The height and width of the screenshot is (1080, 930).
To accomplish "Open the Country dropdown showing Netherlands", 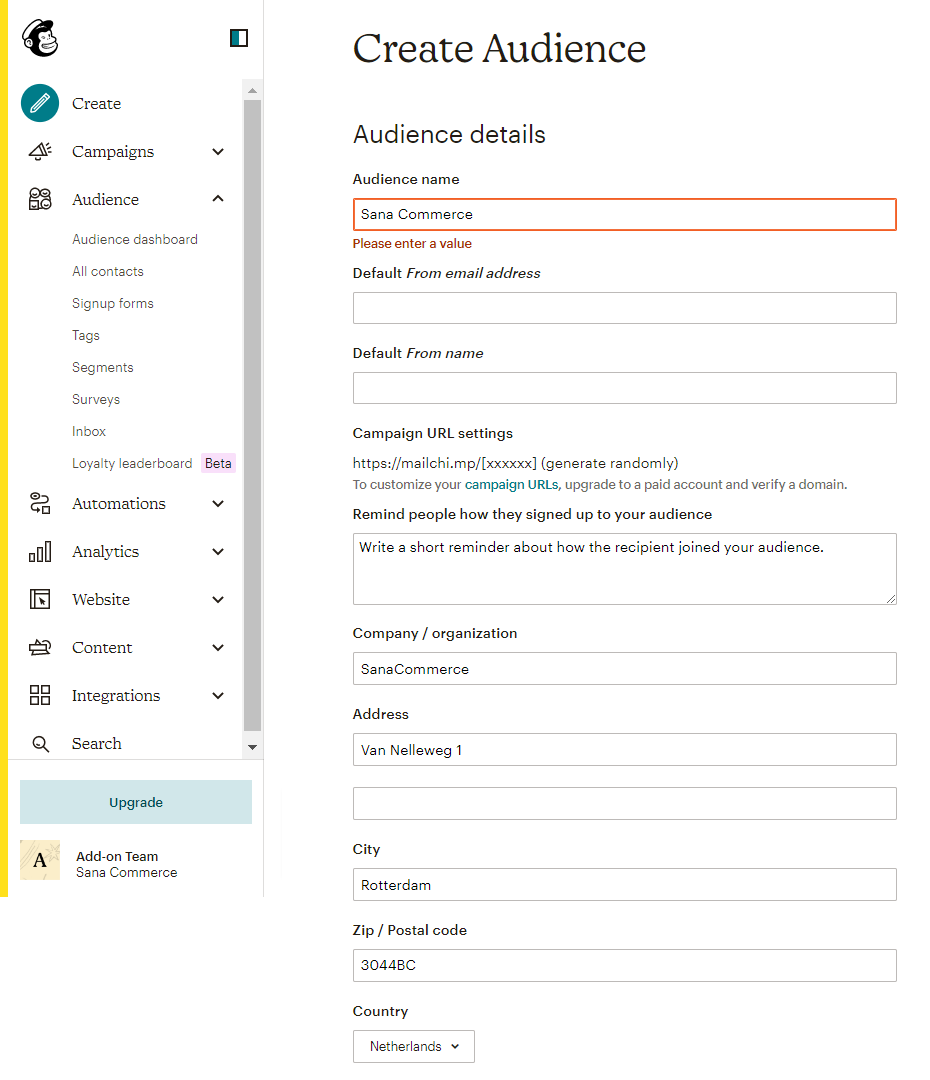I will (x=414, y=1046).
